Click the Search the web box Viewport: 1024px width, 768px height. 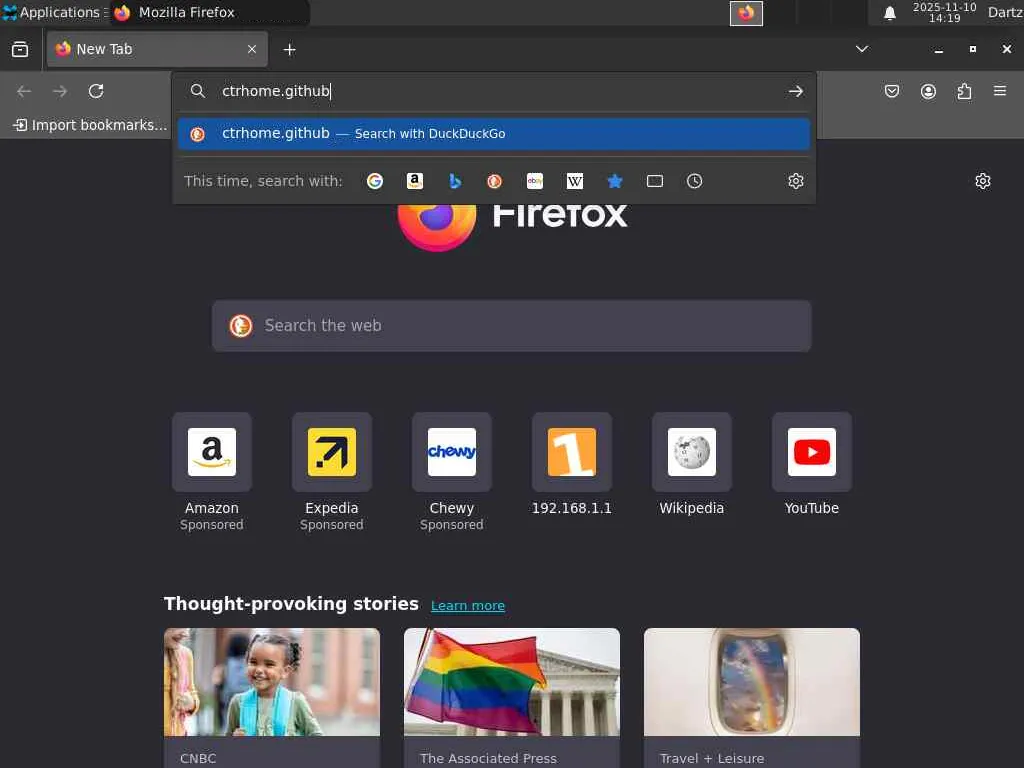(511, 325)
